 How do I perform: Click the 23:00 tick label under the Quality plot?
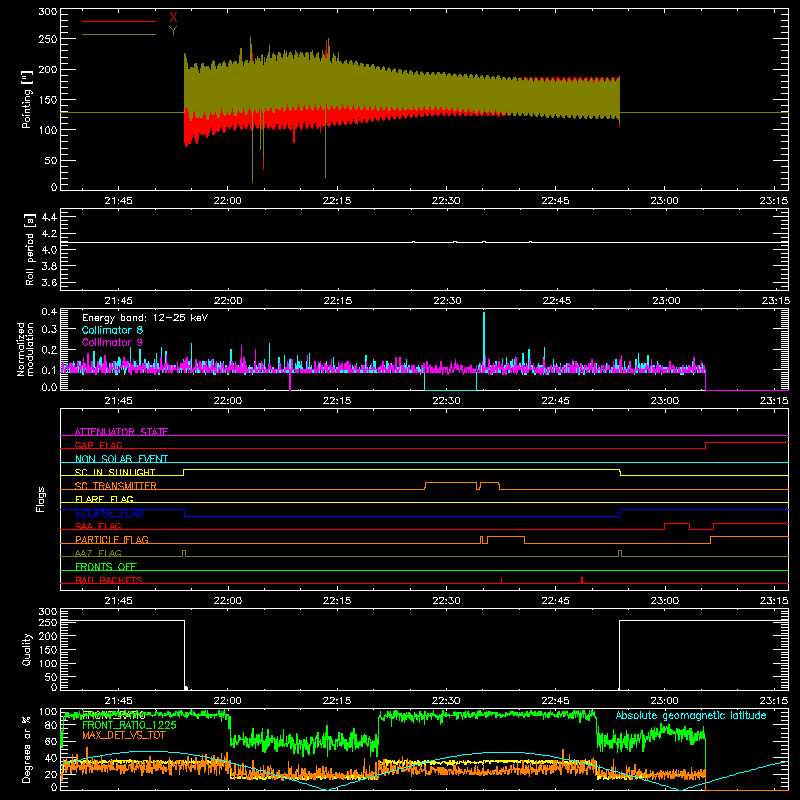[x=665, y=701]
